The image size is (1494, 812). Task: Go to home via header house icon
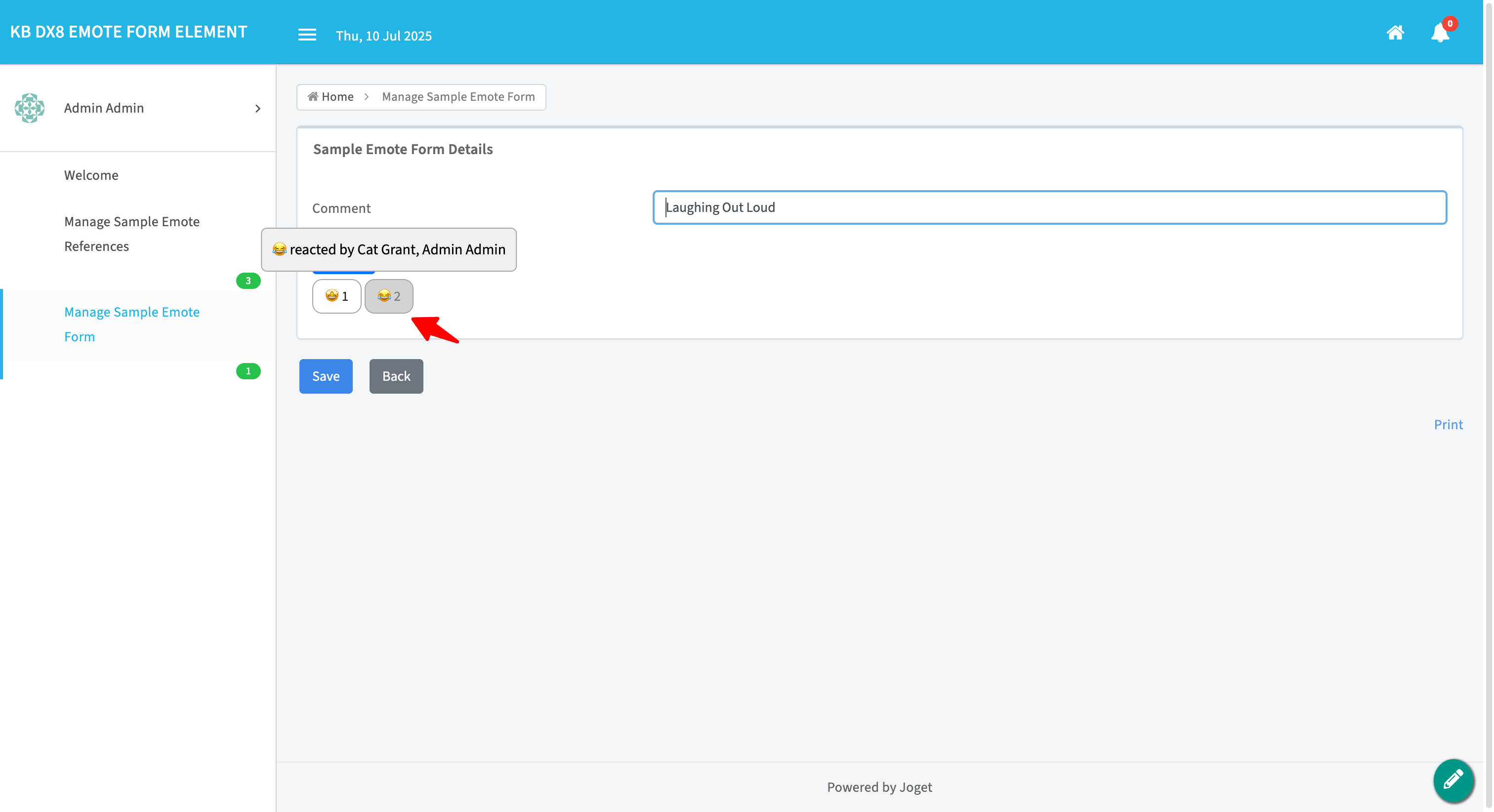(x=1395, y=33)
